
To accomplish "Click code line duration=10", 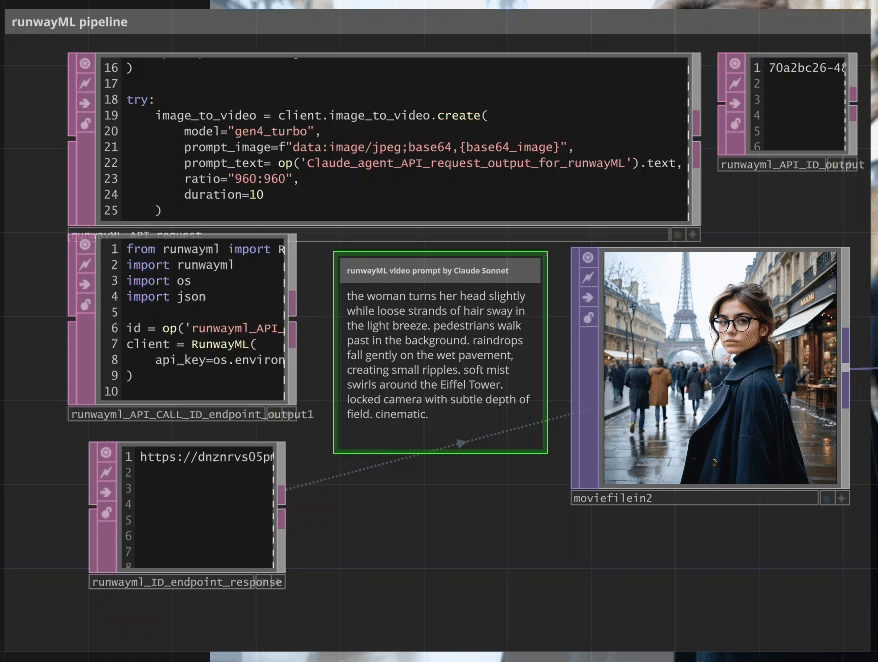I will pyautogui.click(x=223, y=194).
